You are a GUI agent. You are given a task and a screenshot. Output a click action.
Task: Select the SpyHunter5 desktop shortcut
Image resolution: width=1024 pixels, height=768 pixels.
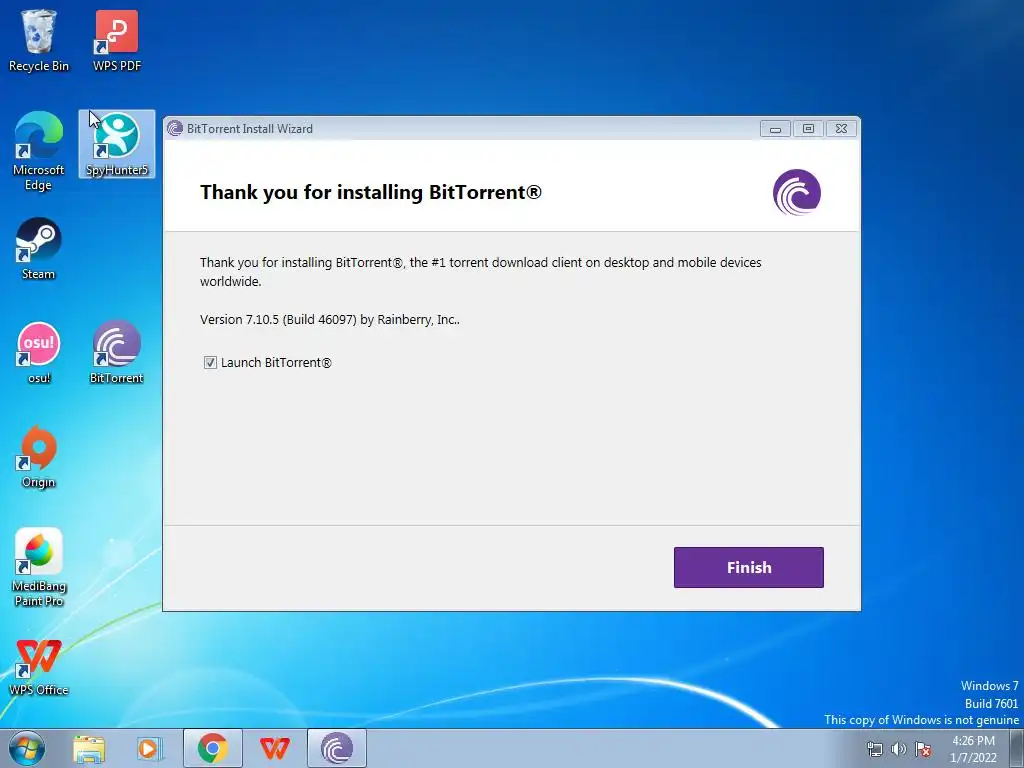click(117, 144)
